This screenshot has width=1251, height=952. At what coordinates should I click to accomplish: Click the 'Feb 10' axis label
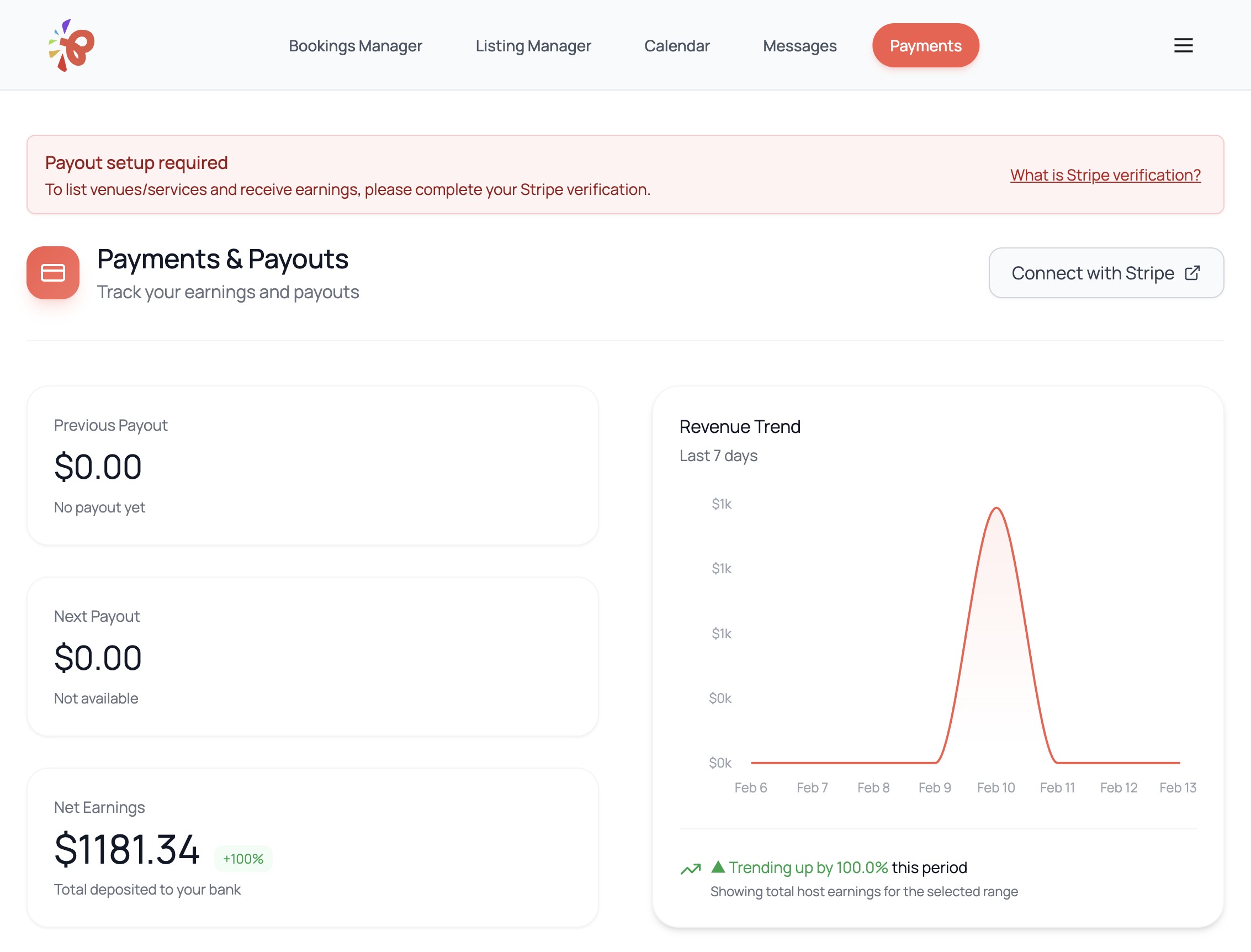(x=995, y=787)
